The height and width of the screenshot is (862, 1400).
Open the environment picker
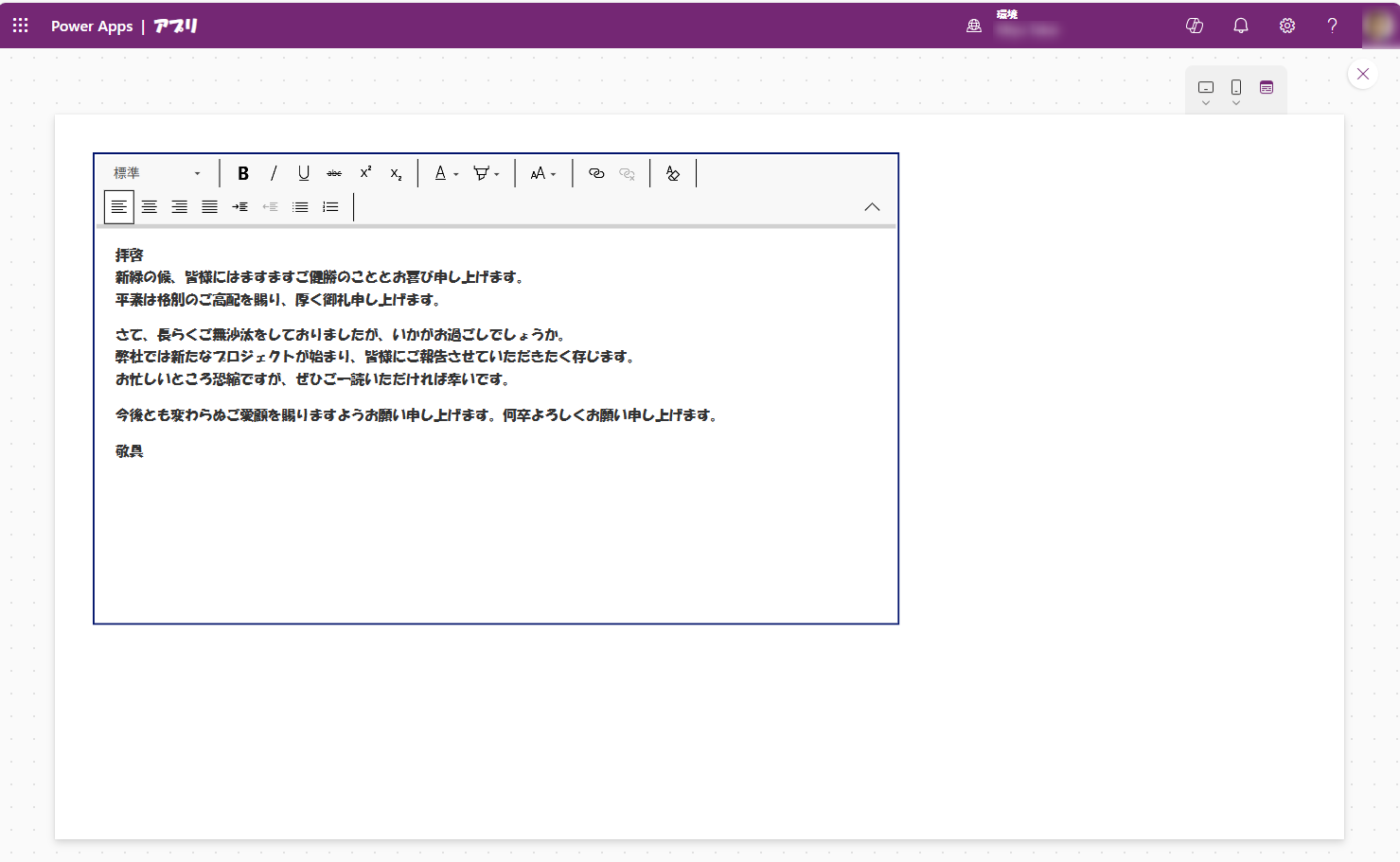point(1013,26)
